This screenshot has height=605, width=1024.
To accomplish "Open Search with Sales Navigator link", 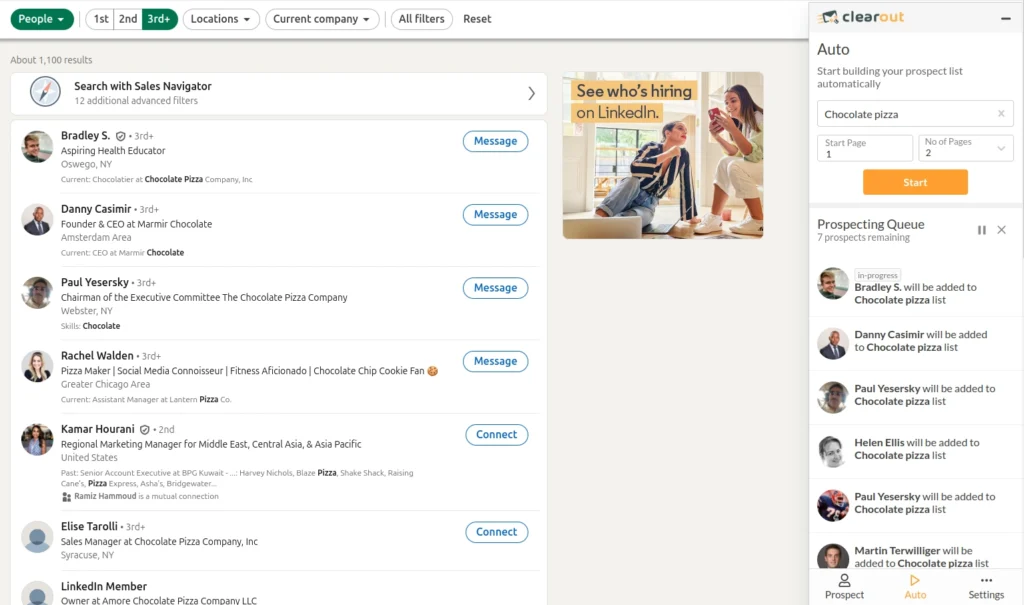I will click(x=142, y=86).
